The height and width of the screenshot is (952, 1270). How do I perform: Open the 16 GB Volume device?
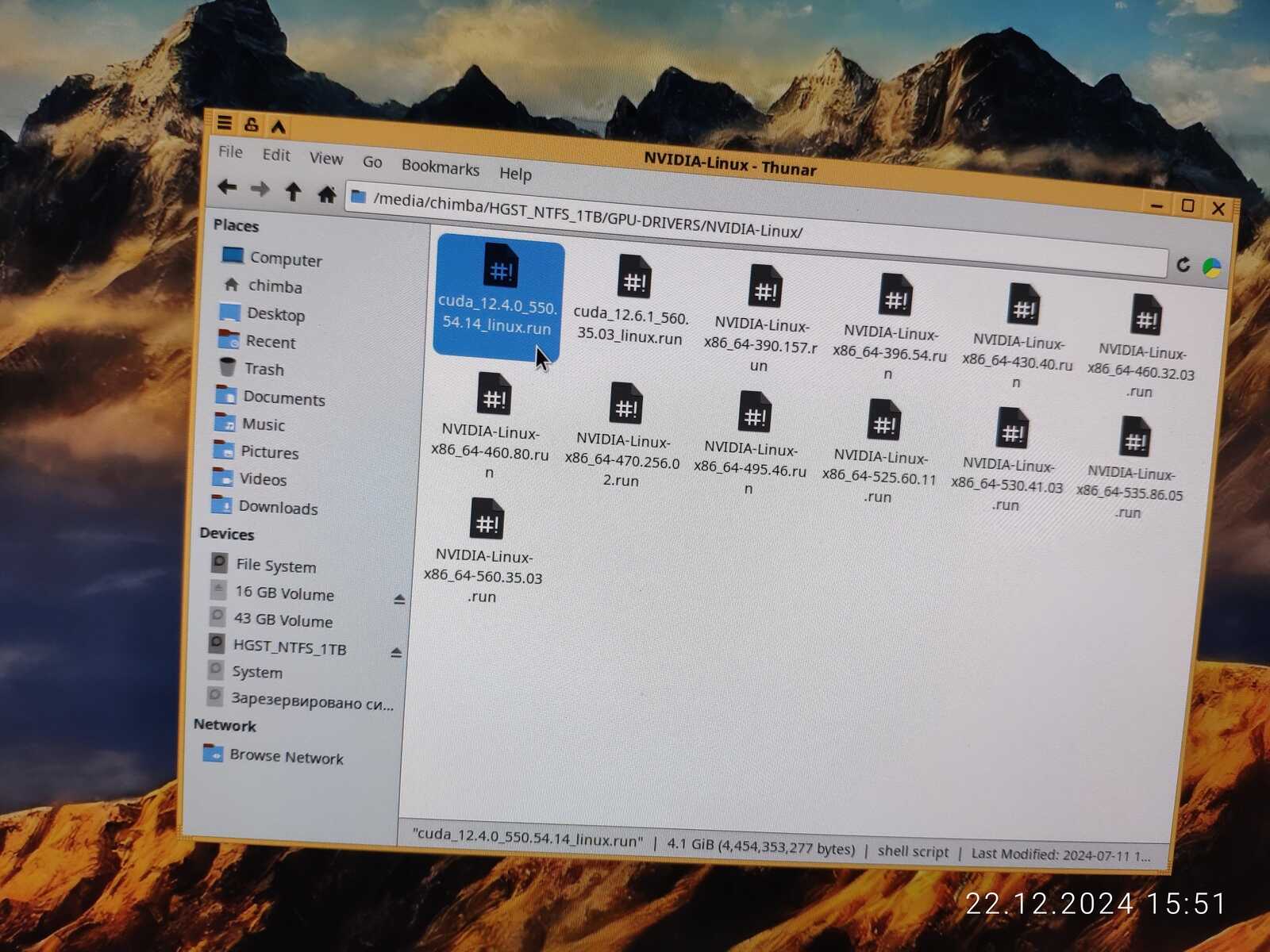point(271,592)
